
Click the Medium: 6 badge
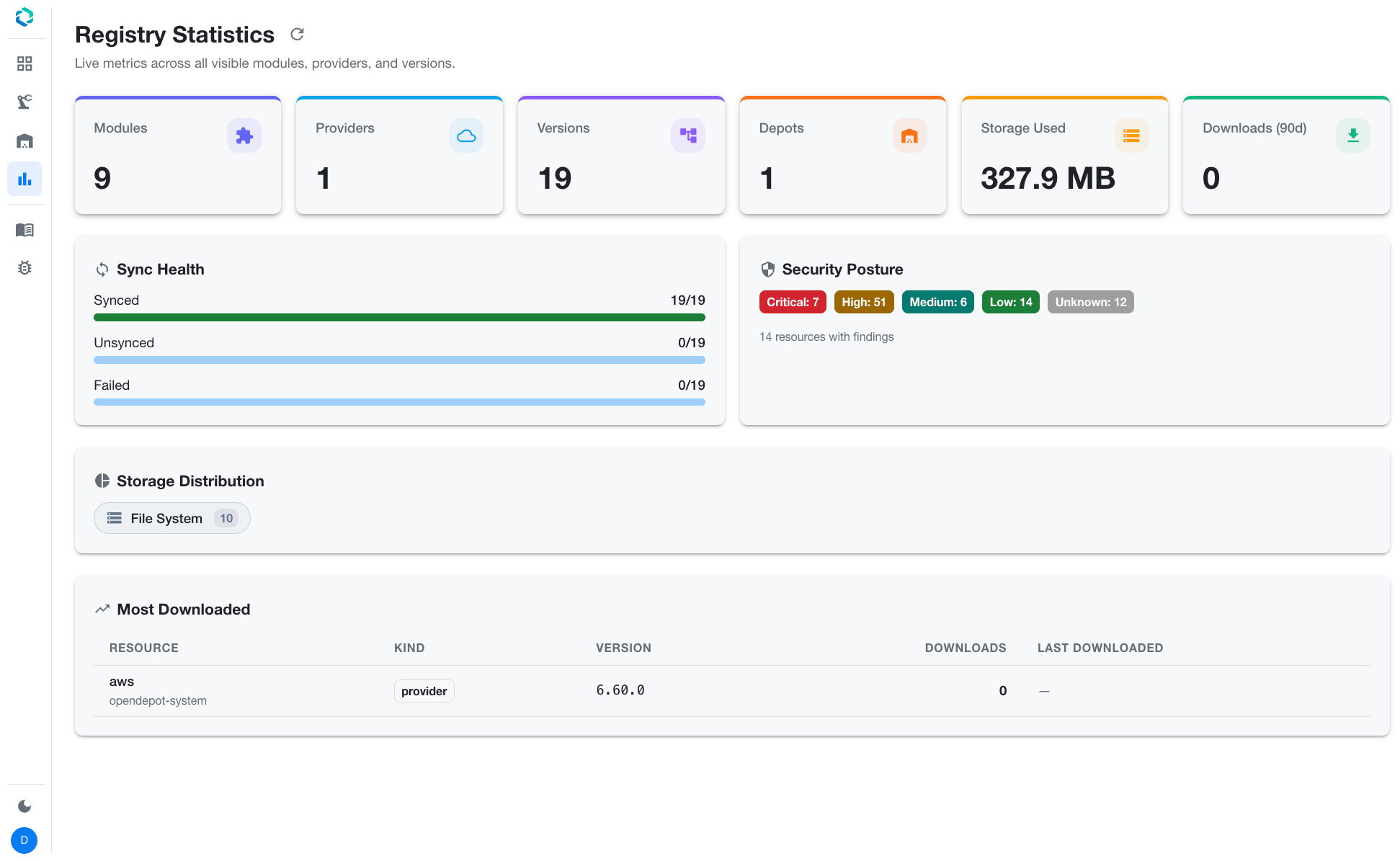938,302
